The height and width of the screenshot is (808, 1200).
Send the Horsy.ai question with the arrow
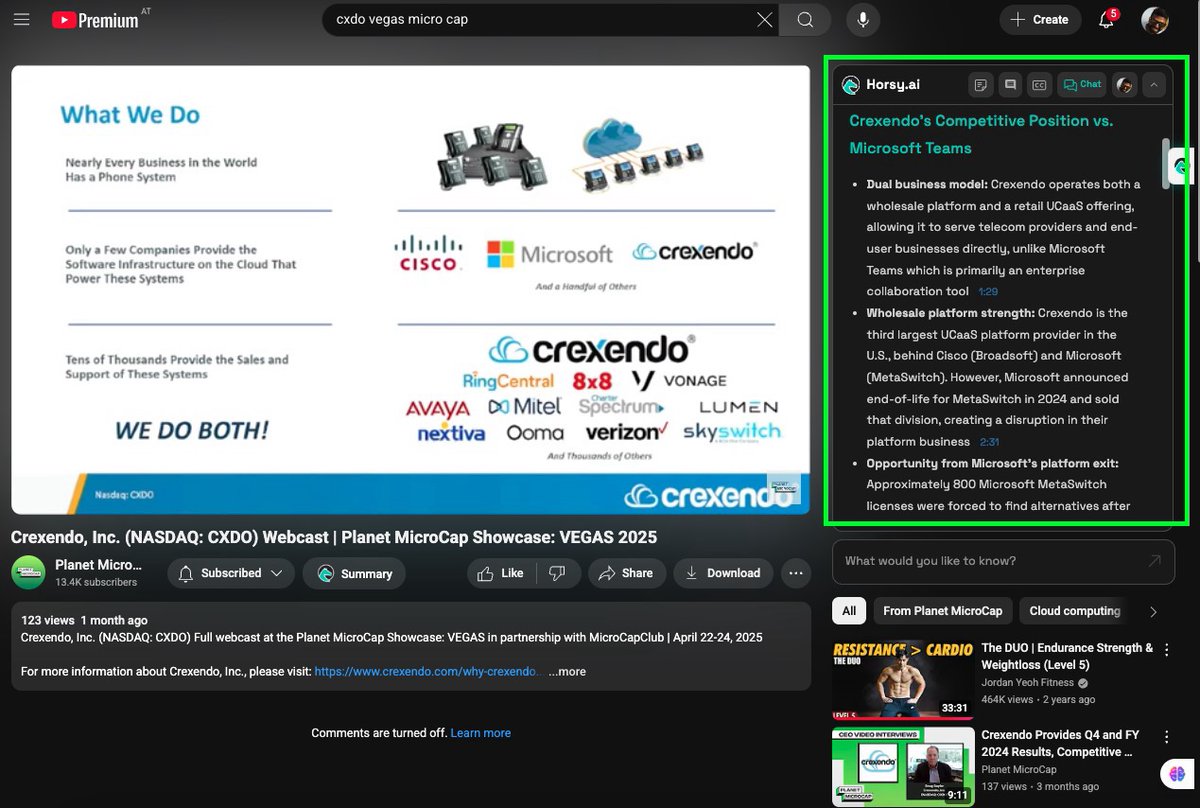(1156, 561)
